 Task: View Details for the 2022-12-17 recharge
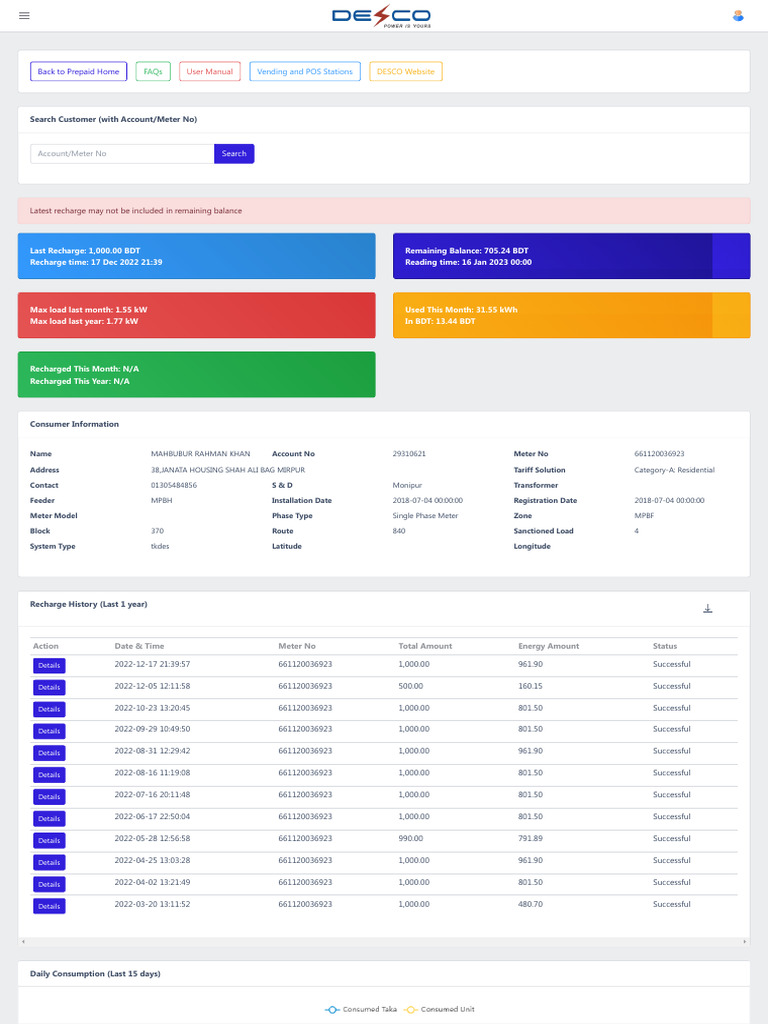click(x=49, y=665)
